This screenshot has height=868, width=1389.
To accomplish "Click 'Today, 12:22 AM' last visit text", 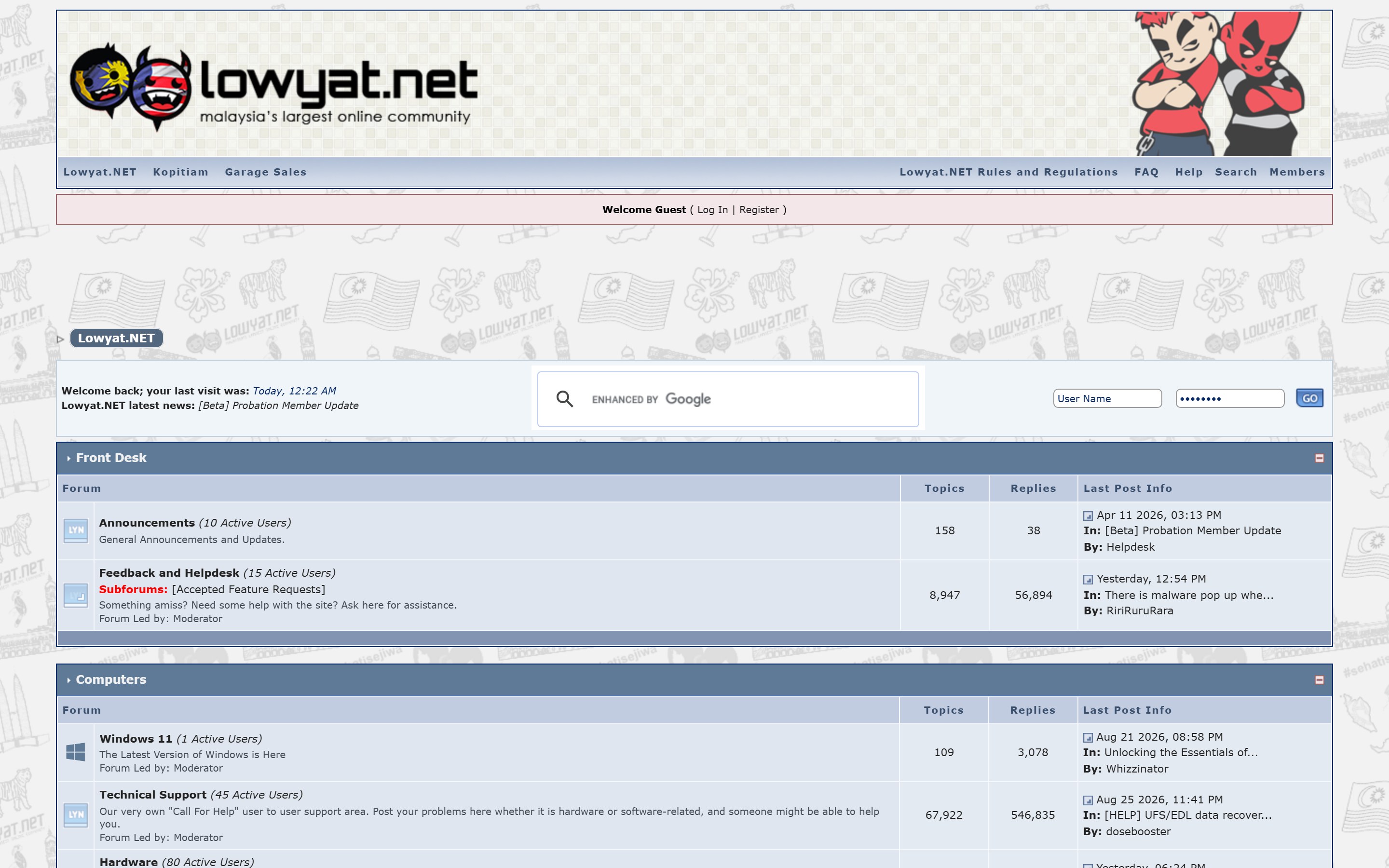I will pos(294,391).
